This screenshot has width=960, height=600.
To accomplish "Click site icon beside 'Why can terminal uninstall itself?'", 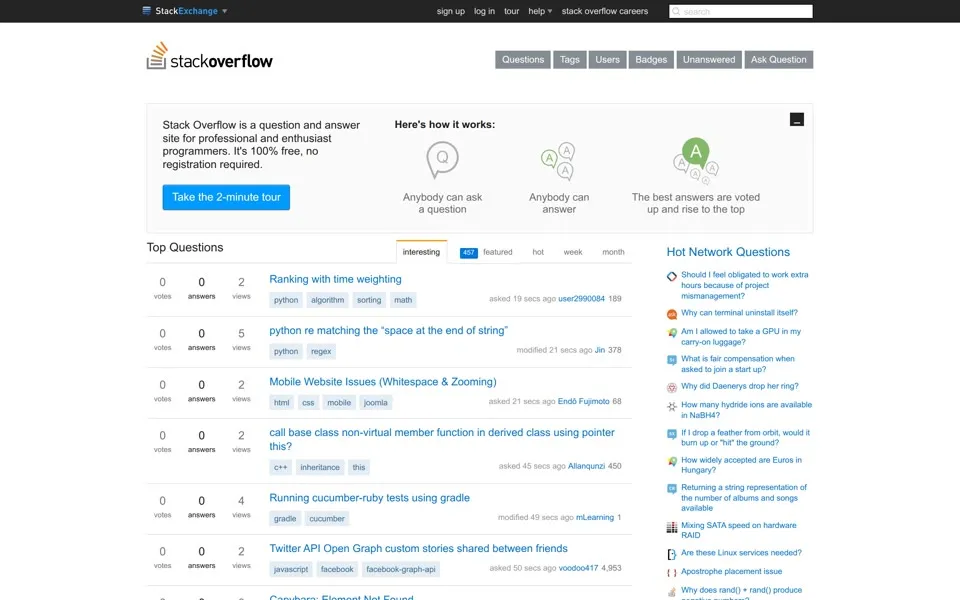I will pyautogui.click(x=672, y=314).
